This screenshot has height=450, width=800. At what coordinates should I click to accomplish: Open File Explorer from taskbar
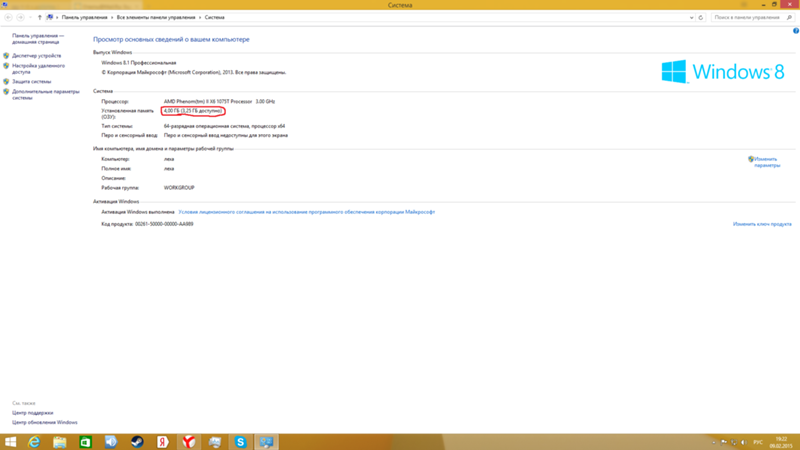pyautogui.click(x=60, y=442)
